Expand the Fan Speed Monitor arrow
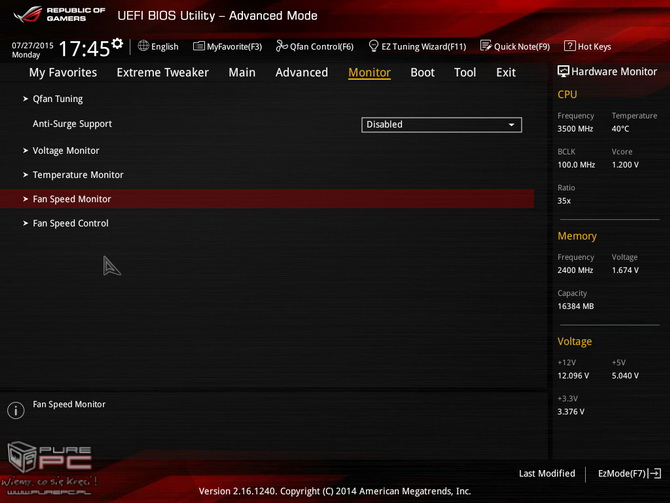670x503 pixels. (x=25, y=199)
